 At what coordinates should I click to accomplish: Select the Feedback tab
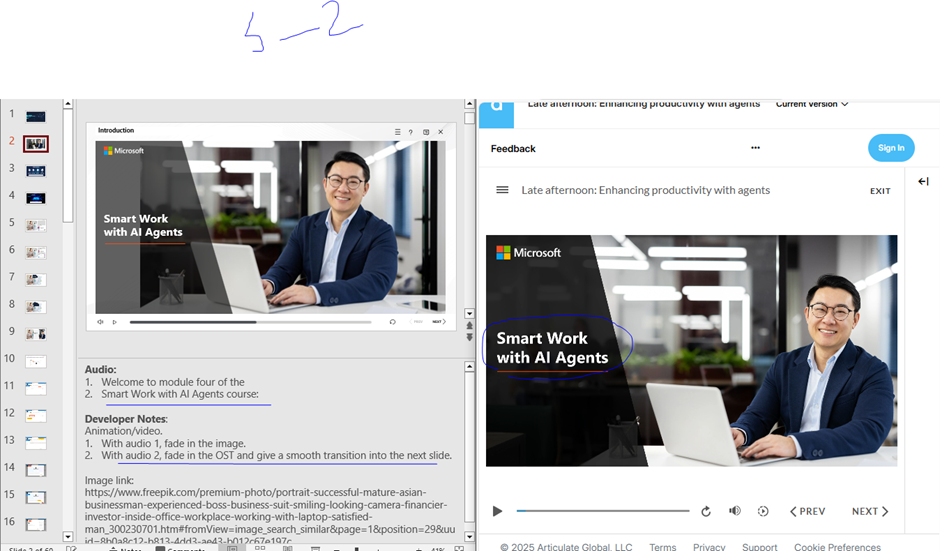coord(513,149)
